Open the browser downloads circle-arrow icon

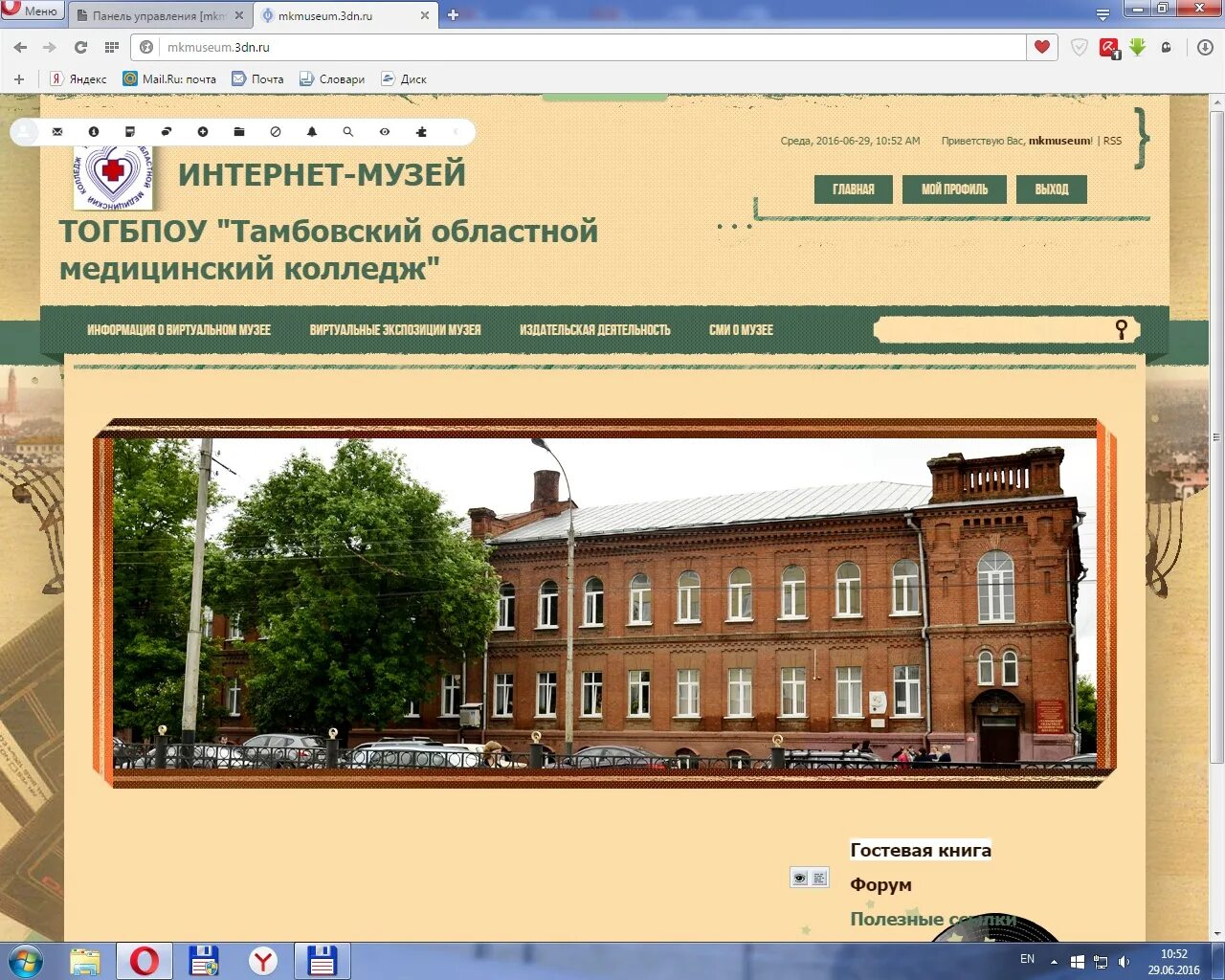click(1205, 47)
